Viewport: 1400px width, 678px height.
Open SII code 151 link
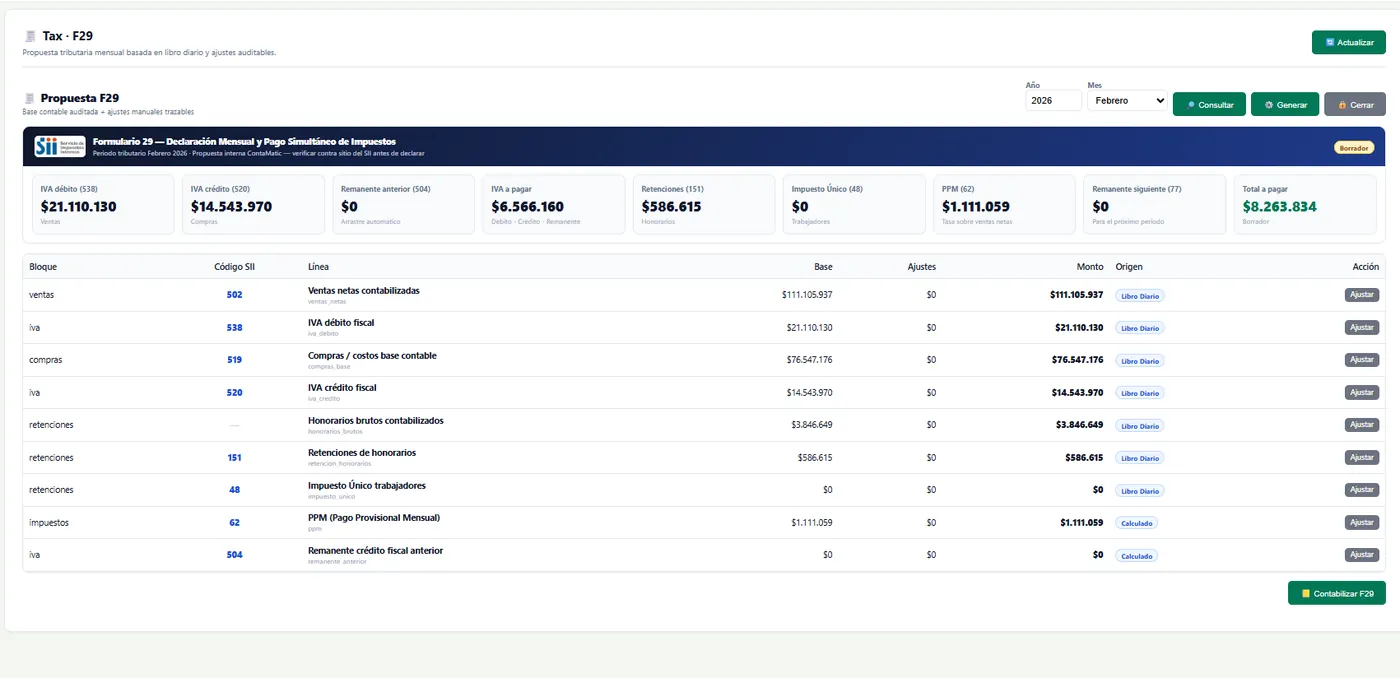234,458
